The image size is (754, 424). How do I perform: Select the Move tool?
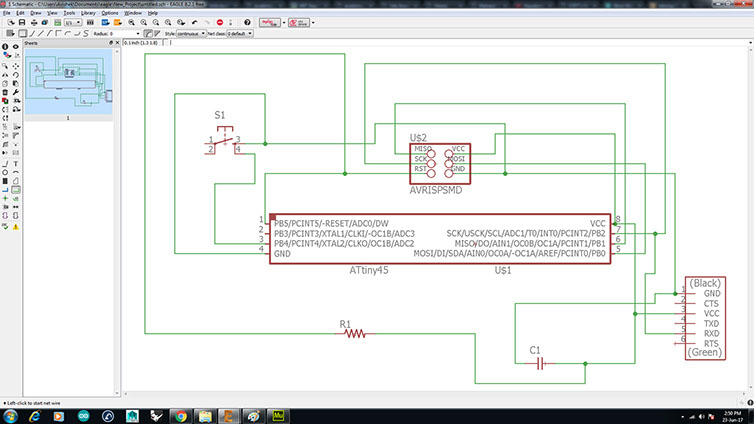click(x=16, y=66)
